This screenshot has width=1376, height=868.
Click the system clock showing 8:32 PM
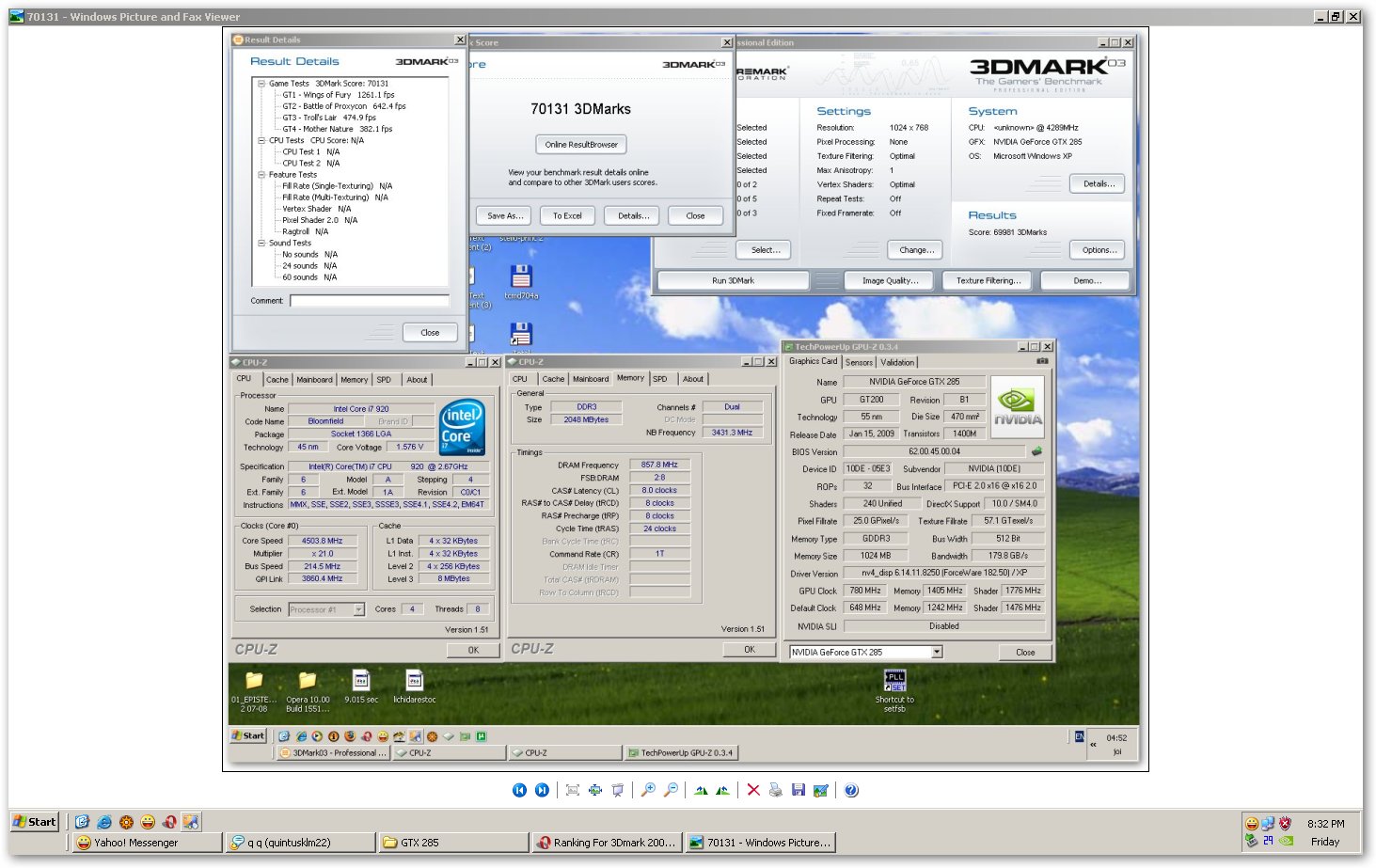1325,824
